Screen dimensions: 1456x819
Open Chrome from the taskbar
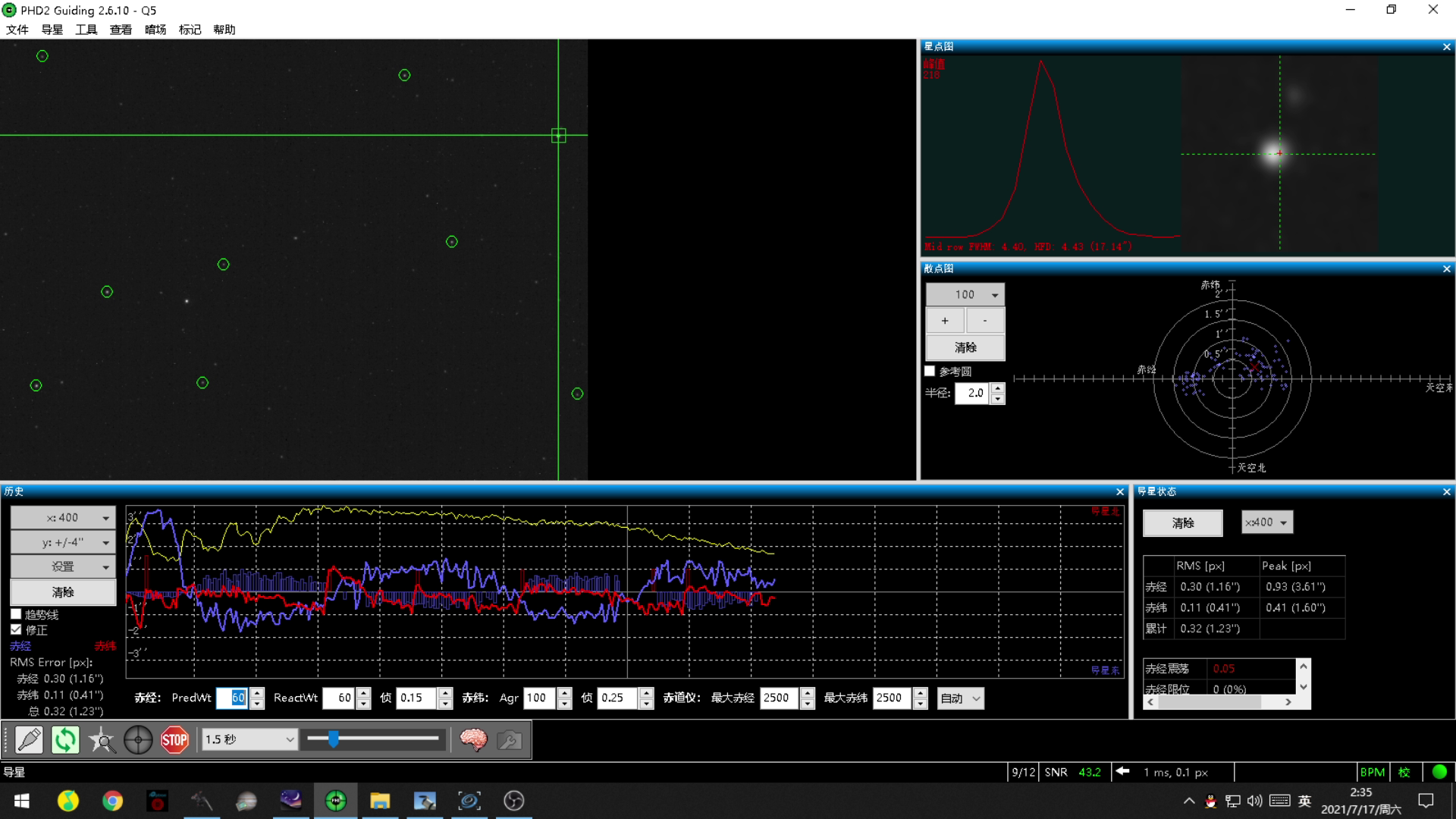[112, 801]
